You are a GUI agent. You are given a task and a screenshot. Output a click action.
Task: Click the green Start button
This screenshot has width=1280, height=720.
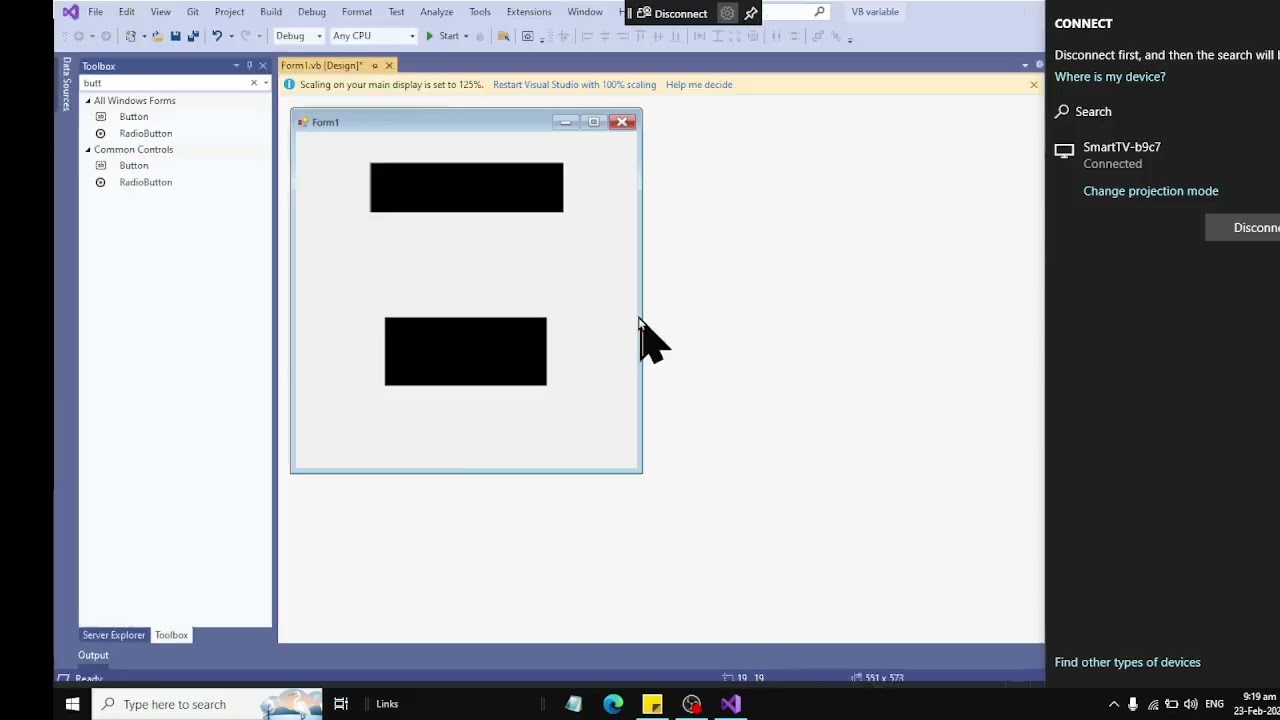pyautogui.click(x=442, y=36)
